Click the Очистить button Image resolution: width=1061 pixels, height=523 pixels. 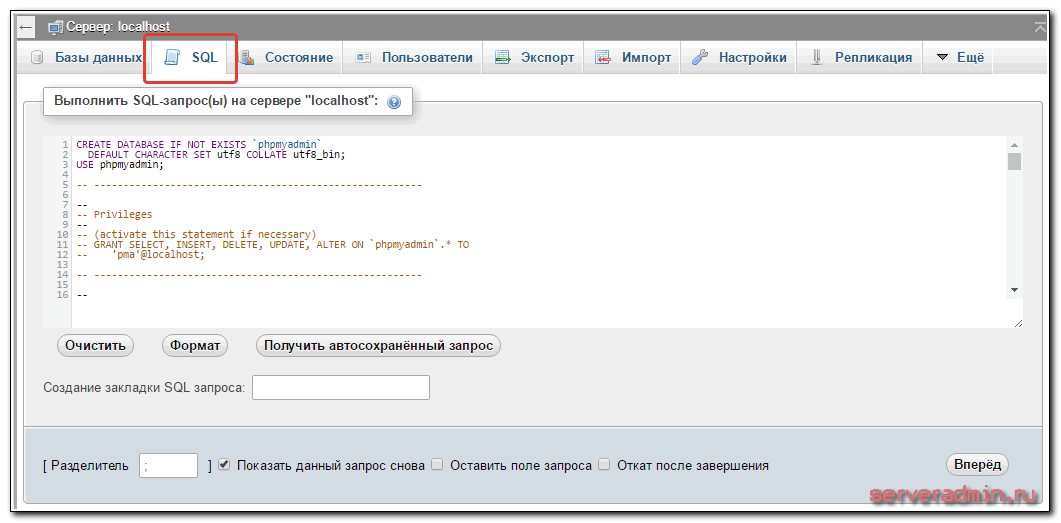tap(95, 346)
